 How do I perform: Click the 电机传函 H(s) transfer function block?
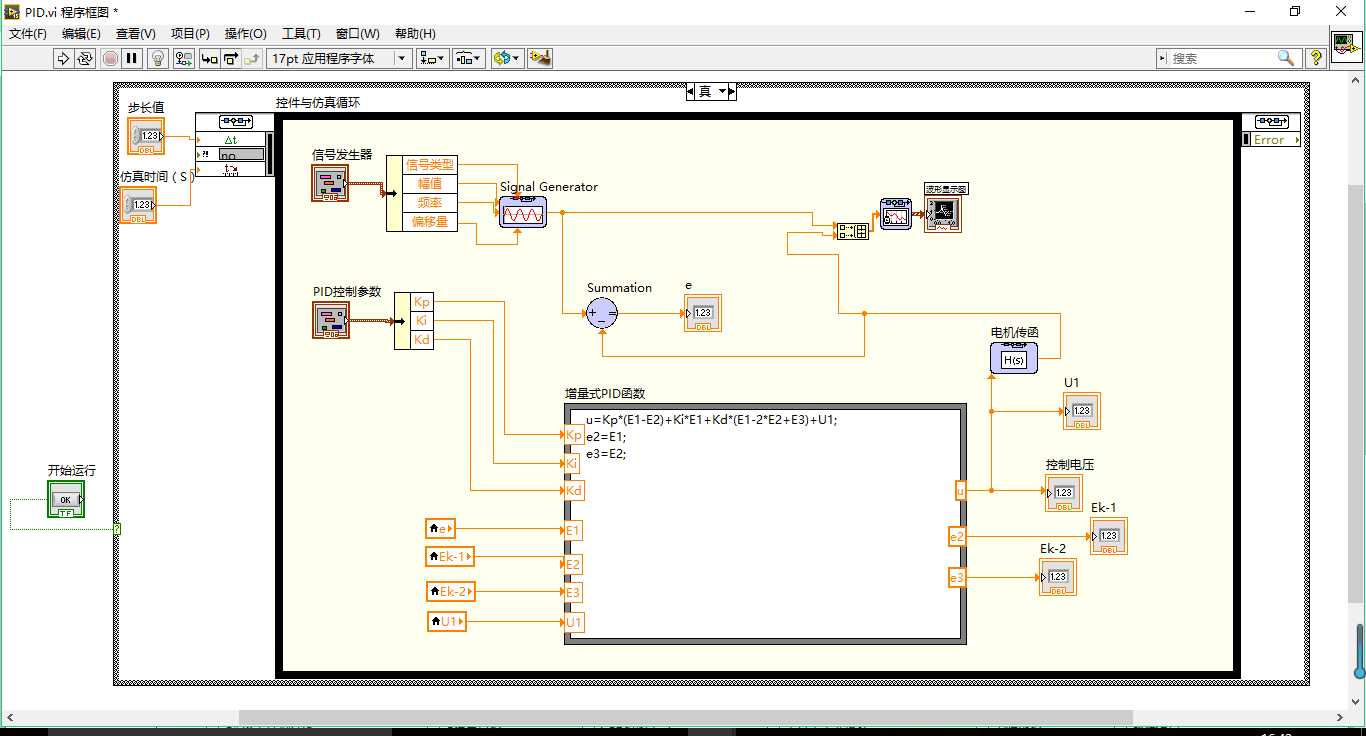point(1014,358)
